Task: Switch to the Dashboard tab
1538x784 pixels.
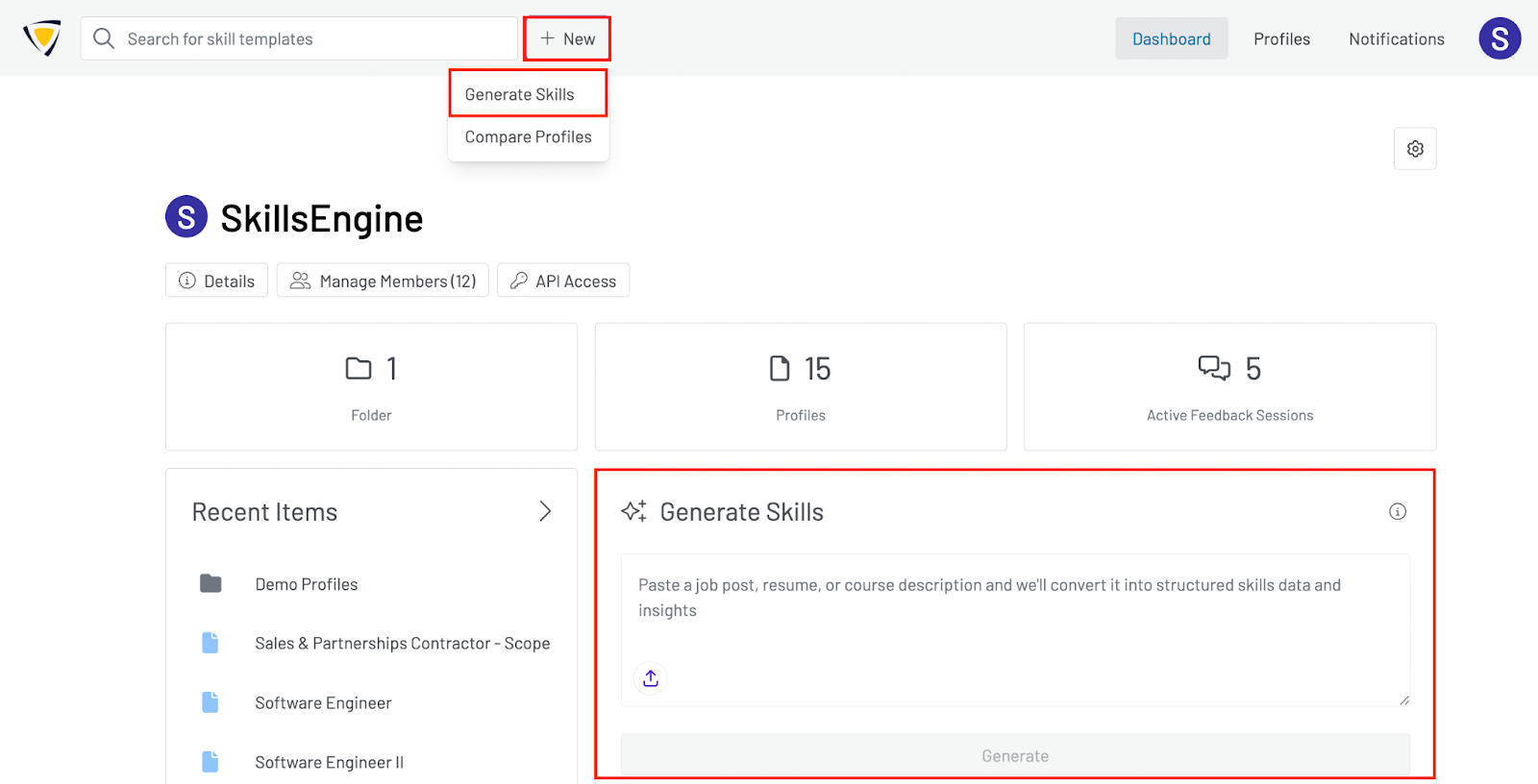Action: (1171, 38)
